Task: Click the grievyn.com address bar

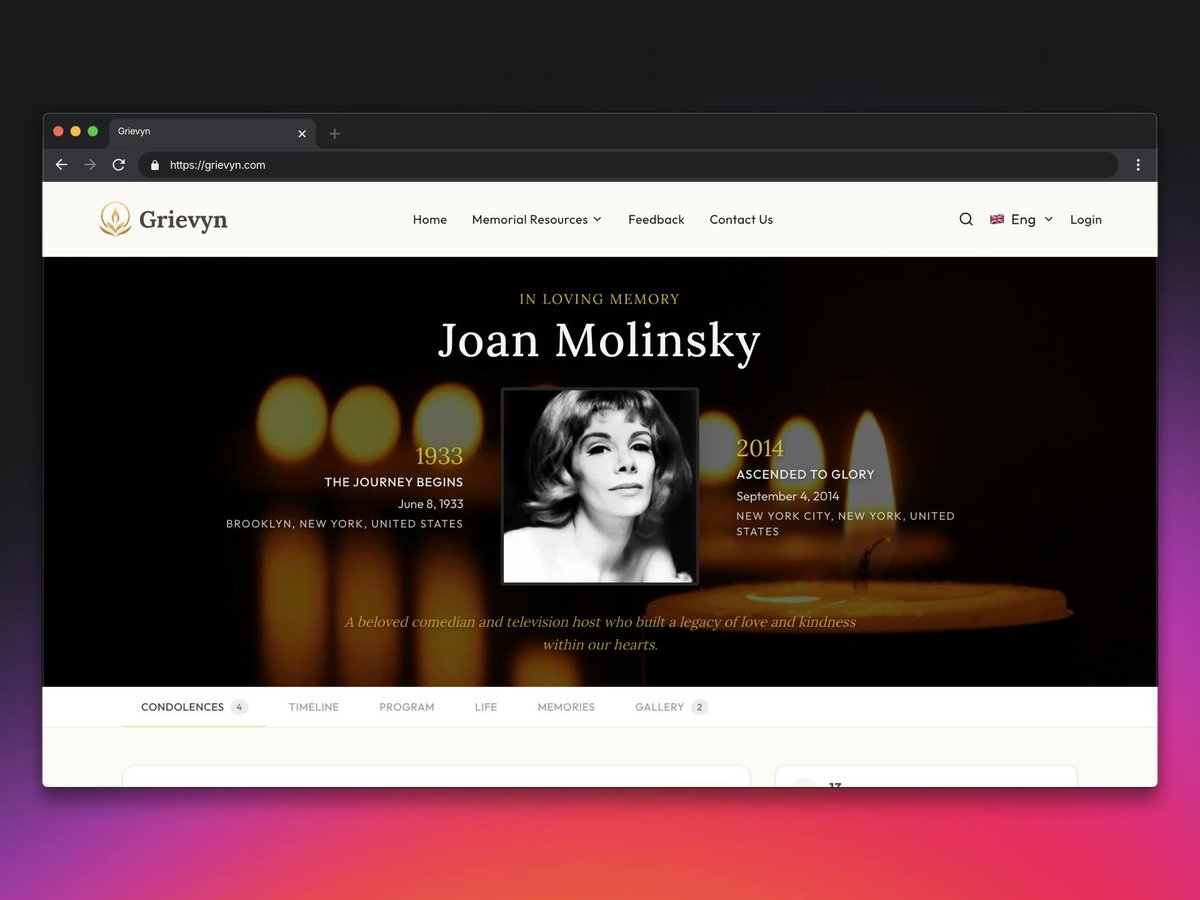Action: tap(628, 165)
